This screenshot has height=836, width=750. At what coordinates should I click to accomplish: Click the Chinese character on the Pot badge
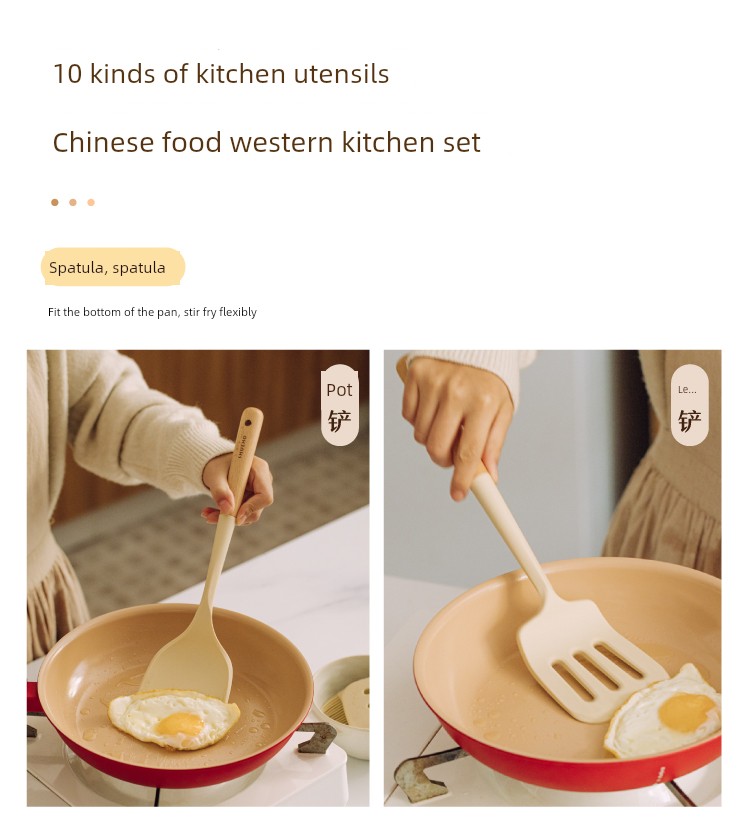[340, 421]
